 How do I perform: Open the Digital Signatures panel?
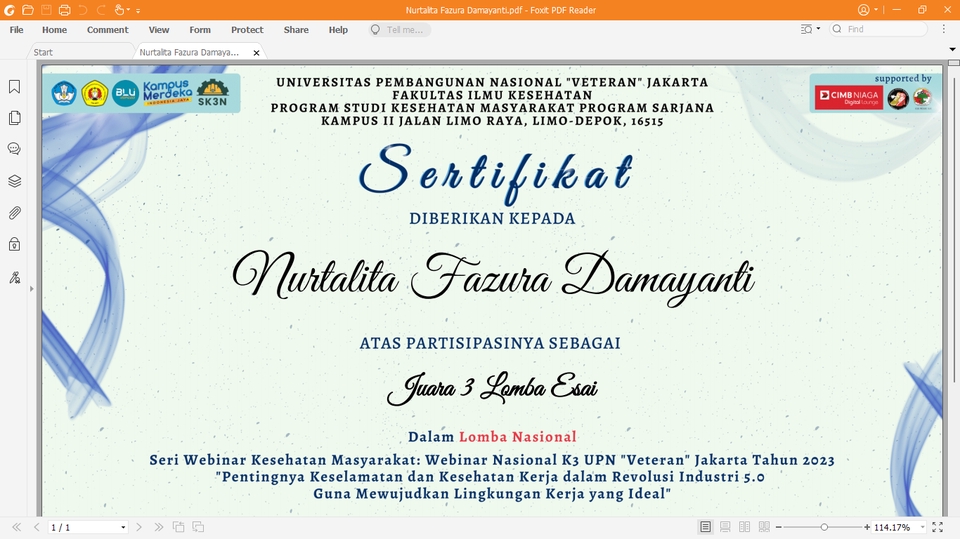click(15, 277)
